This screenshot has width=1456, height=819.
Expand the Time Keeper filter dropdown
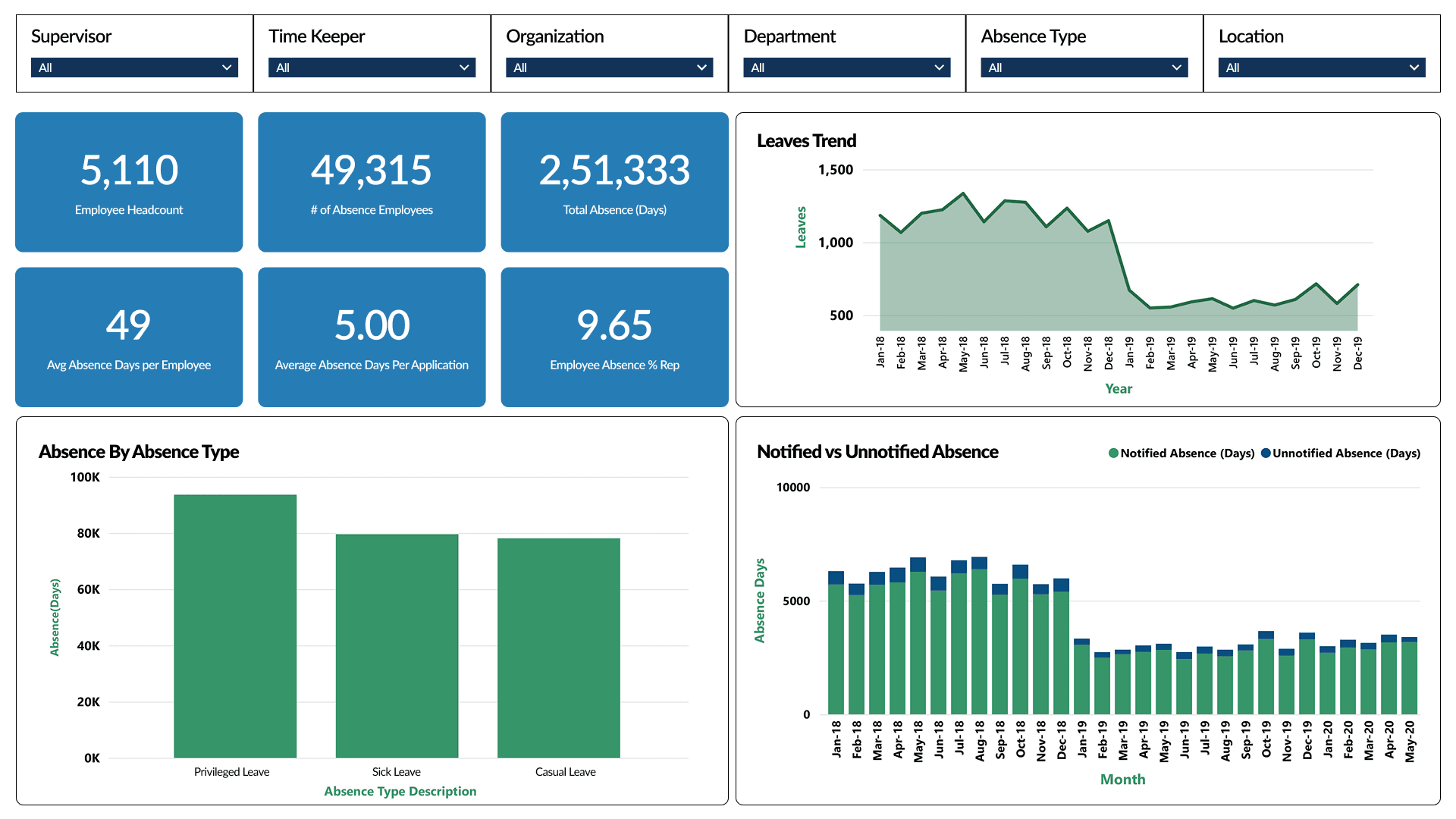372,67
